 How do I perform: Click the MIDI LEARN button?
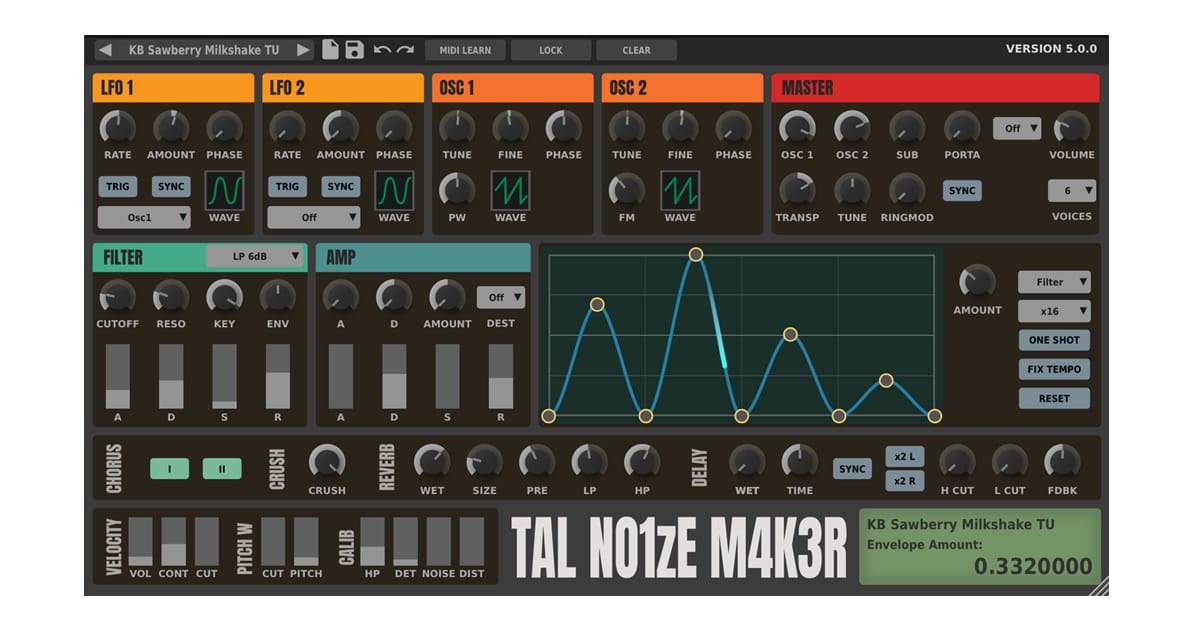465,50
